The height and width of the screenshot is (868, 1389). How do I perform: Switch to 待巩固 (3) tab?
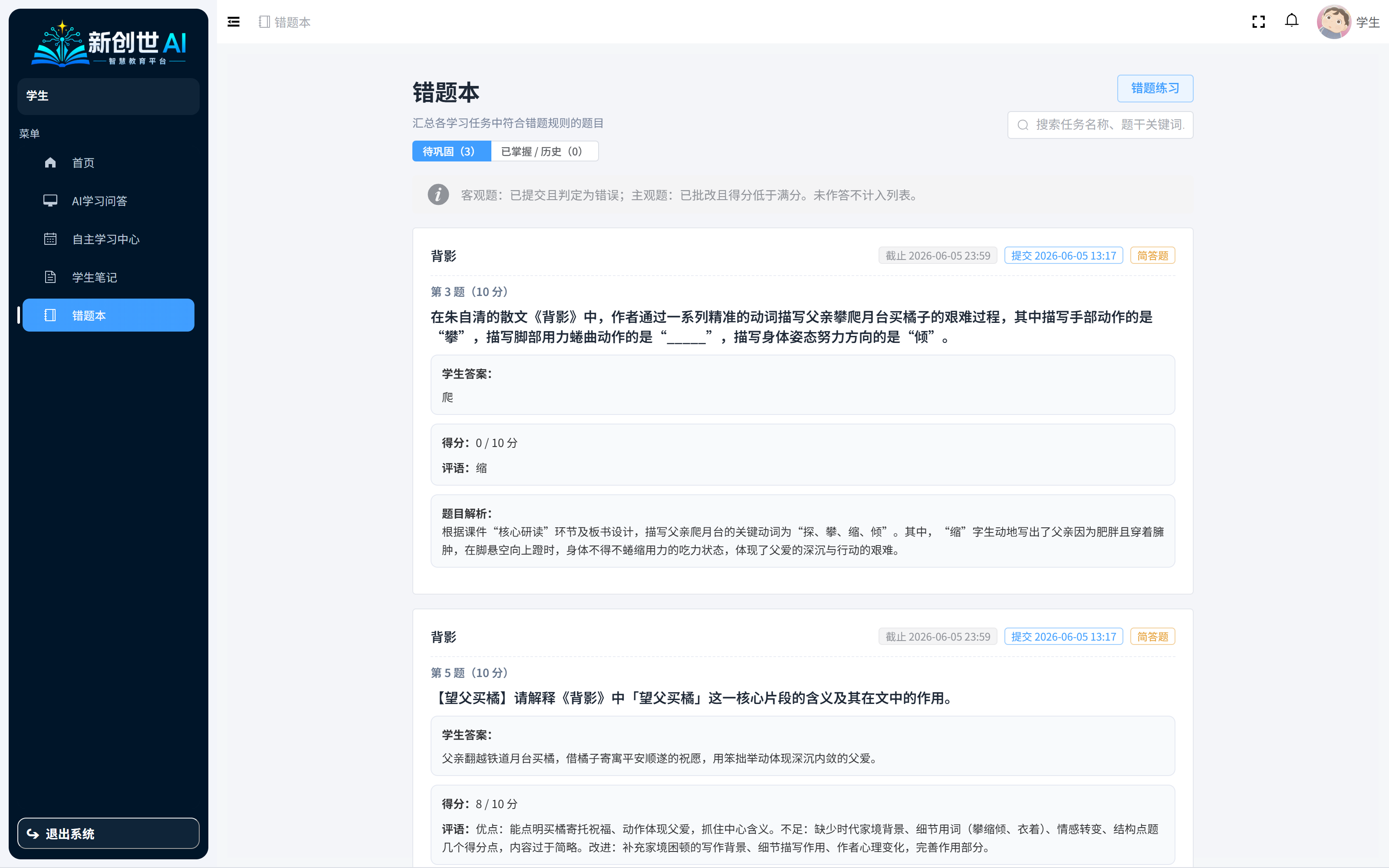pyautogui.click(x=451, y=151)
